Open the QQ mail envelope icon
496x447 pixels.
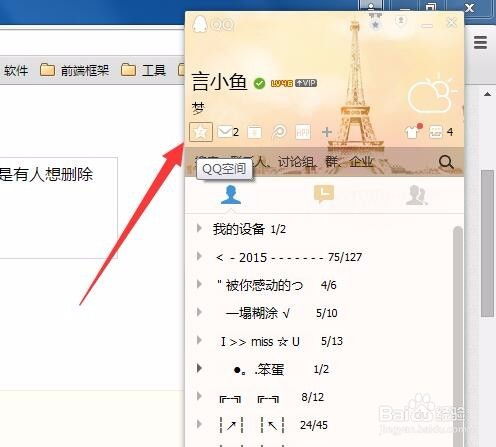tap(225, 132)
